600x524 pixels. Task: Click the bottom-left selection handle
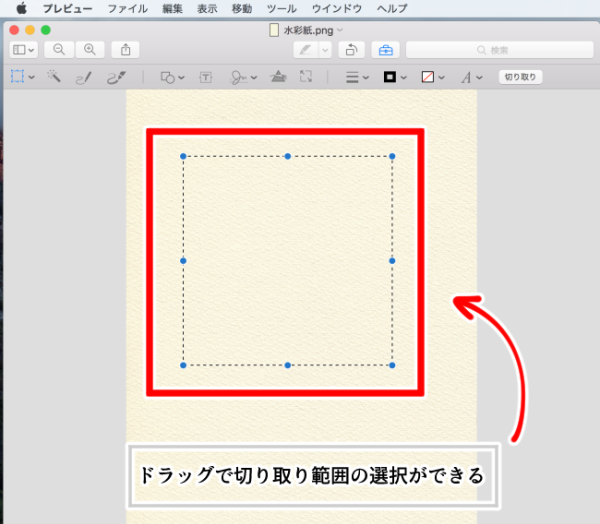coord(183,366)
